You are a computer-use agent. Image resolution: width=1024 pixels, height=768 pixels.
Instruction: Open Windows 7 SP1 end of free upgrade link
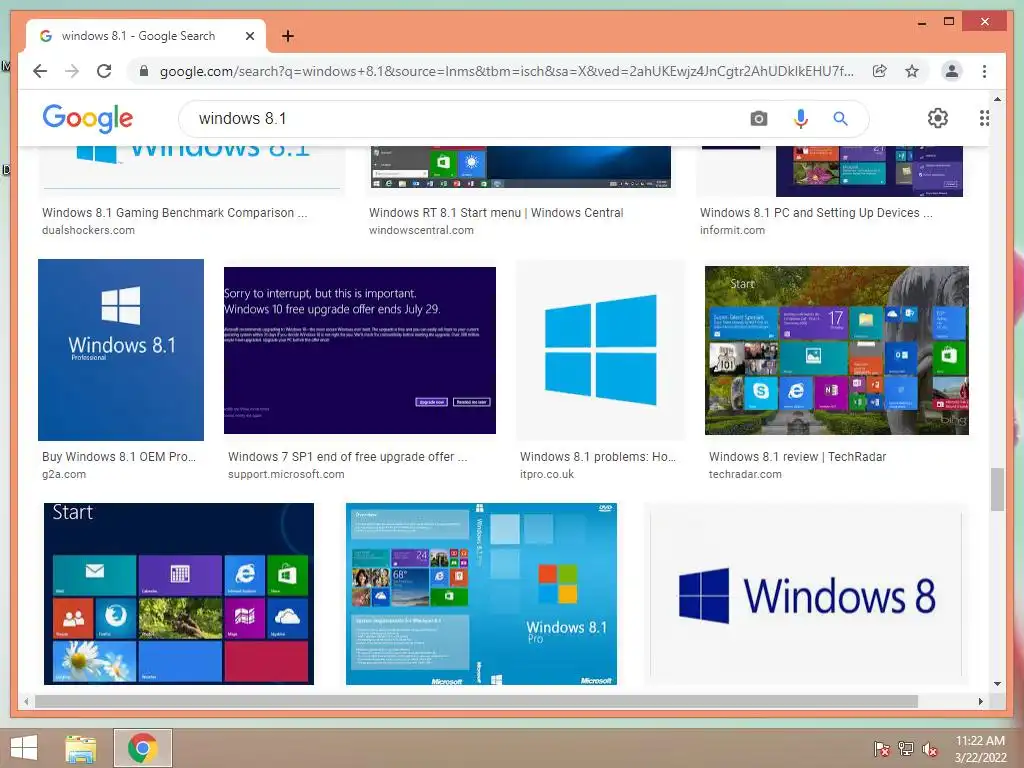[347, 457]
